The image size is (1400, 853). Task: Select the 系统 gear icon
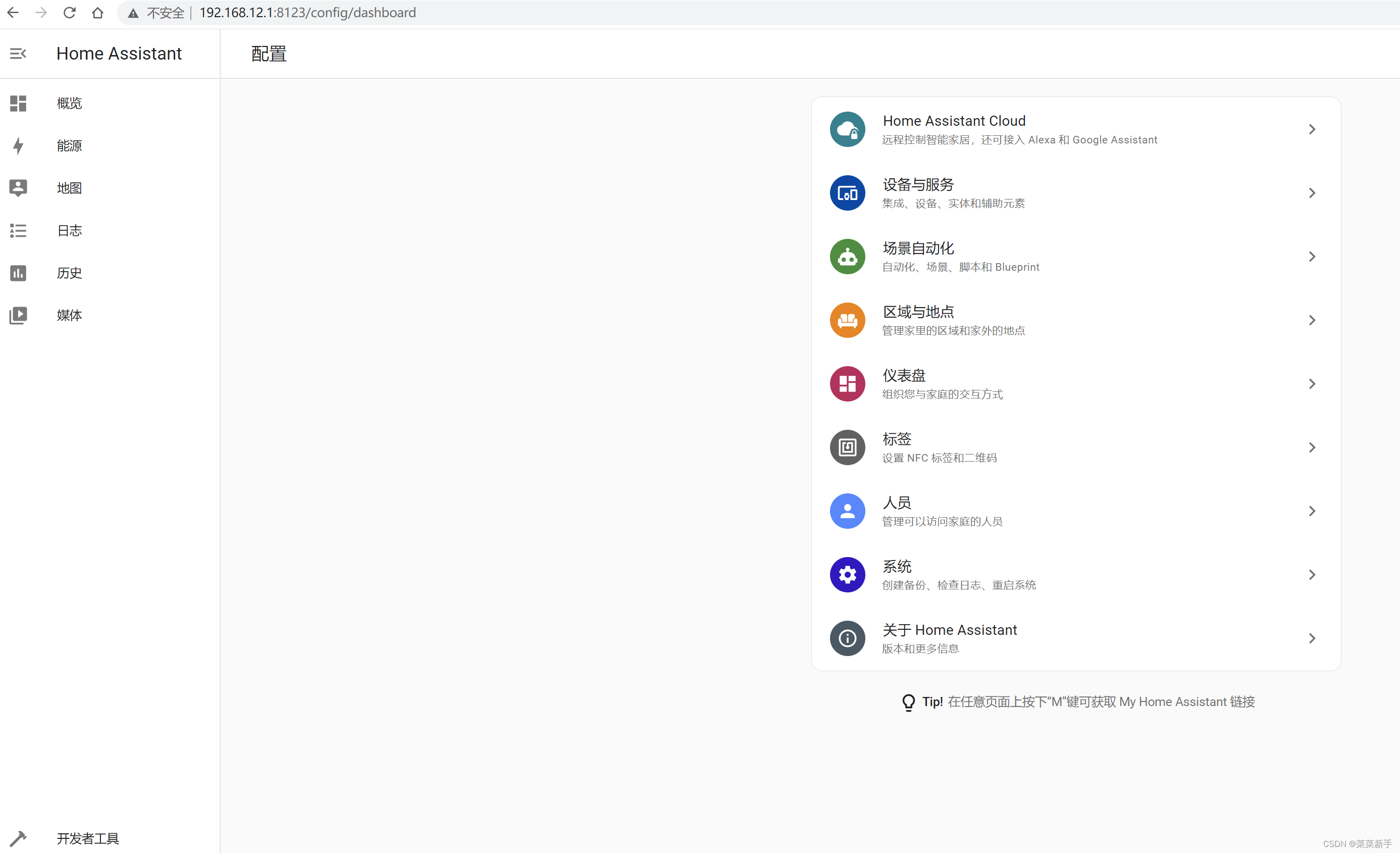[x=847, y=575]
